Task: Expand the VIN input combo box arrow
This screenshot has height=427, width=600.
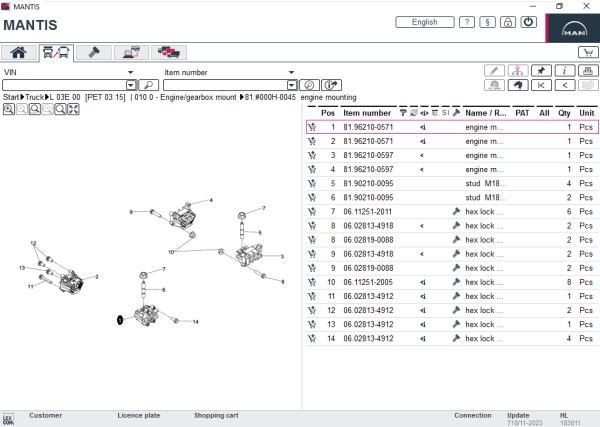Action: pos(131,85)
